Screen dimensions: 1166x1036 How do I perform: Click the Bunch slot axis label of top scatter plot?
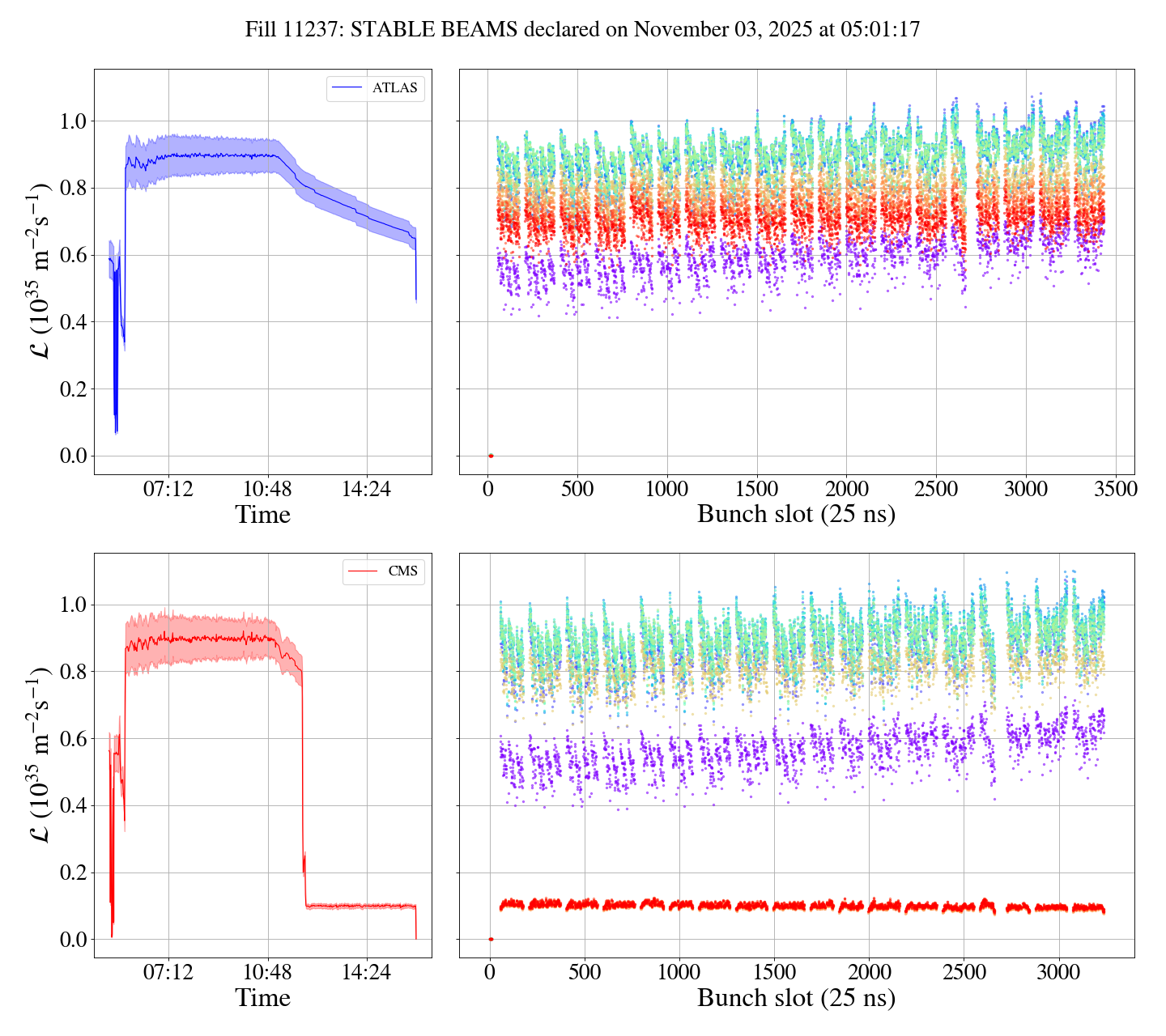(x=796, y=515)
